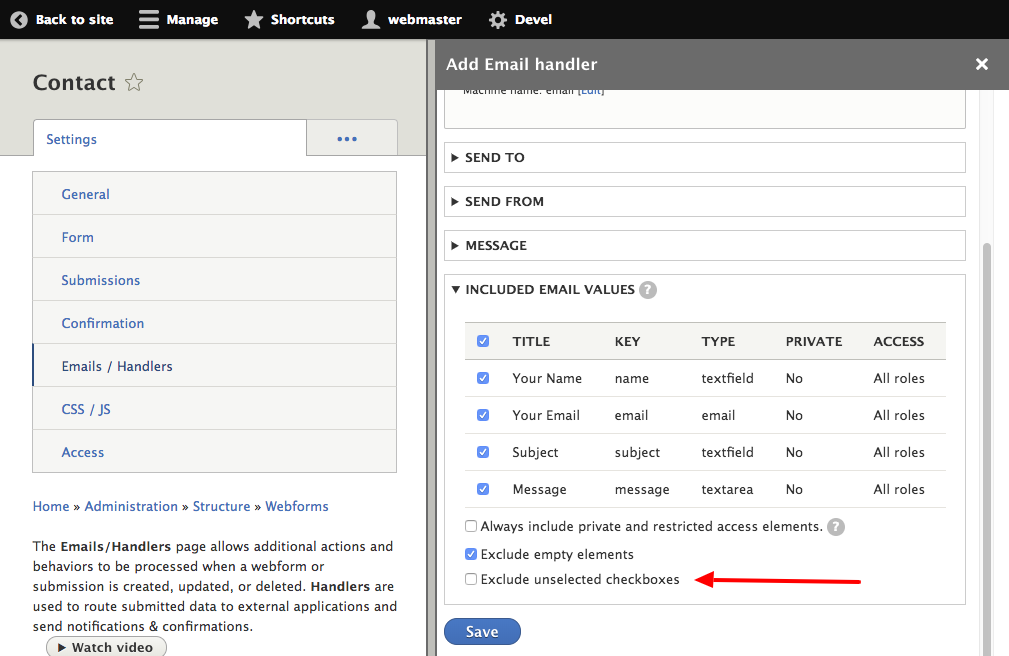Toggle Exclude empty elements checkbox
1009x656 pixels.
click(x=471, y=554)
